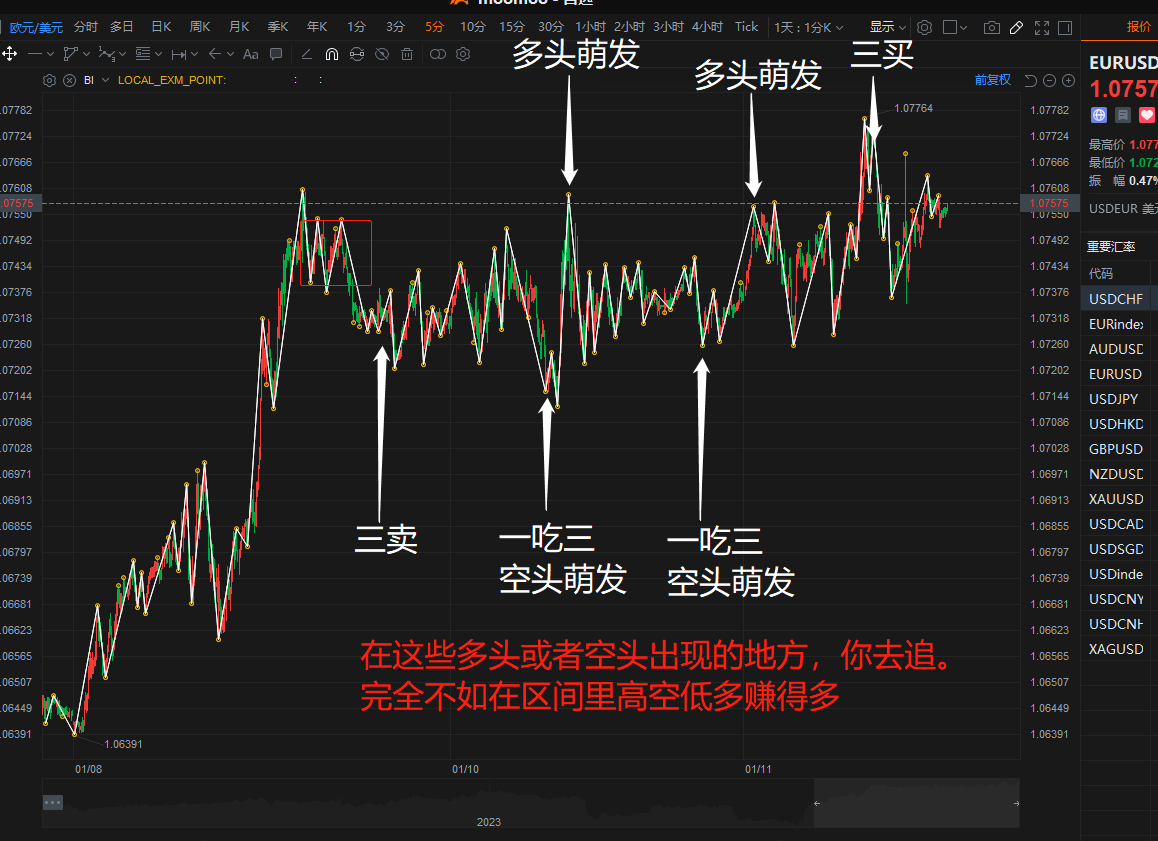The width and height of the screenshot is (1158, 841).
Task: Select the 15分 timeframe
Action: point(512,27)
